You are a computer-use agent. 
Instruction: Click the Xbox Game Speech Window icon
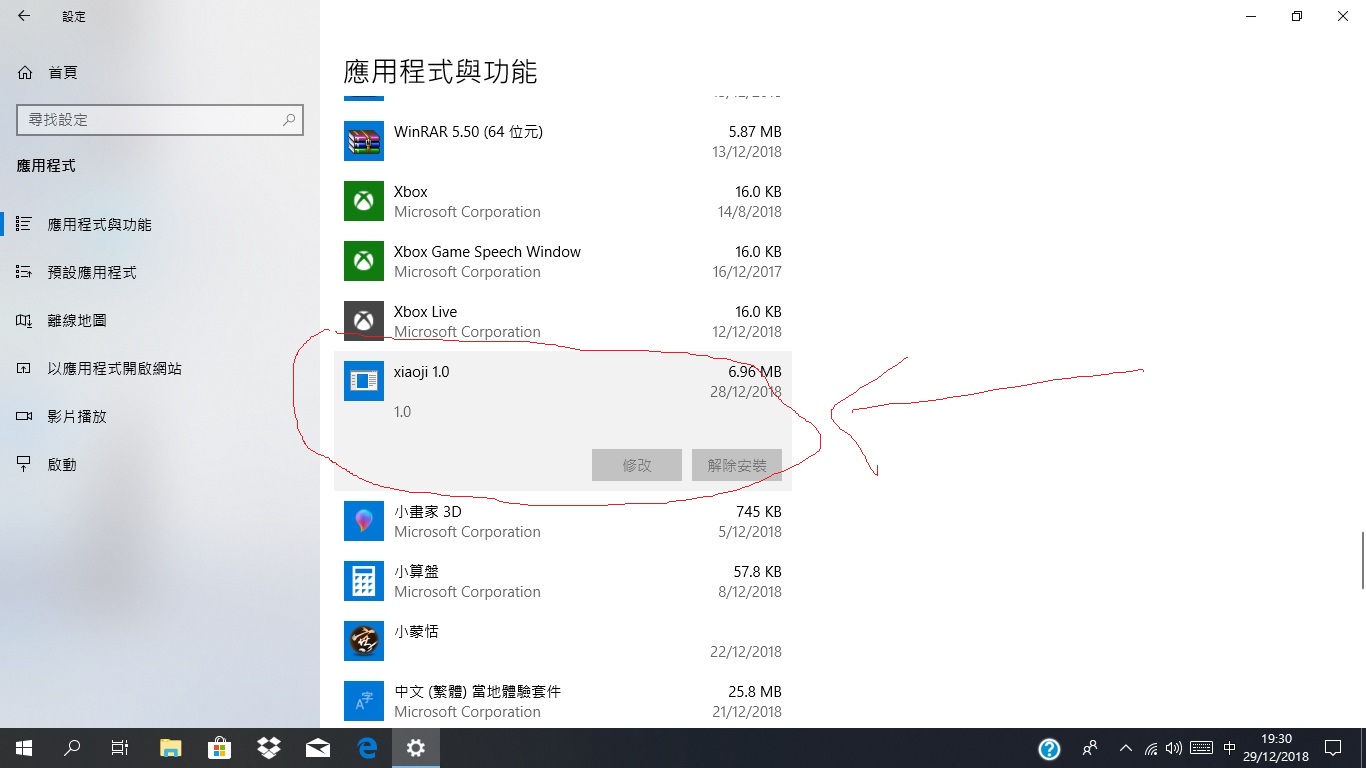click(x=364, y=261)
